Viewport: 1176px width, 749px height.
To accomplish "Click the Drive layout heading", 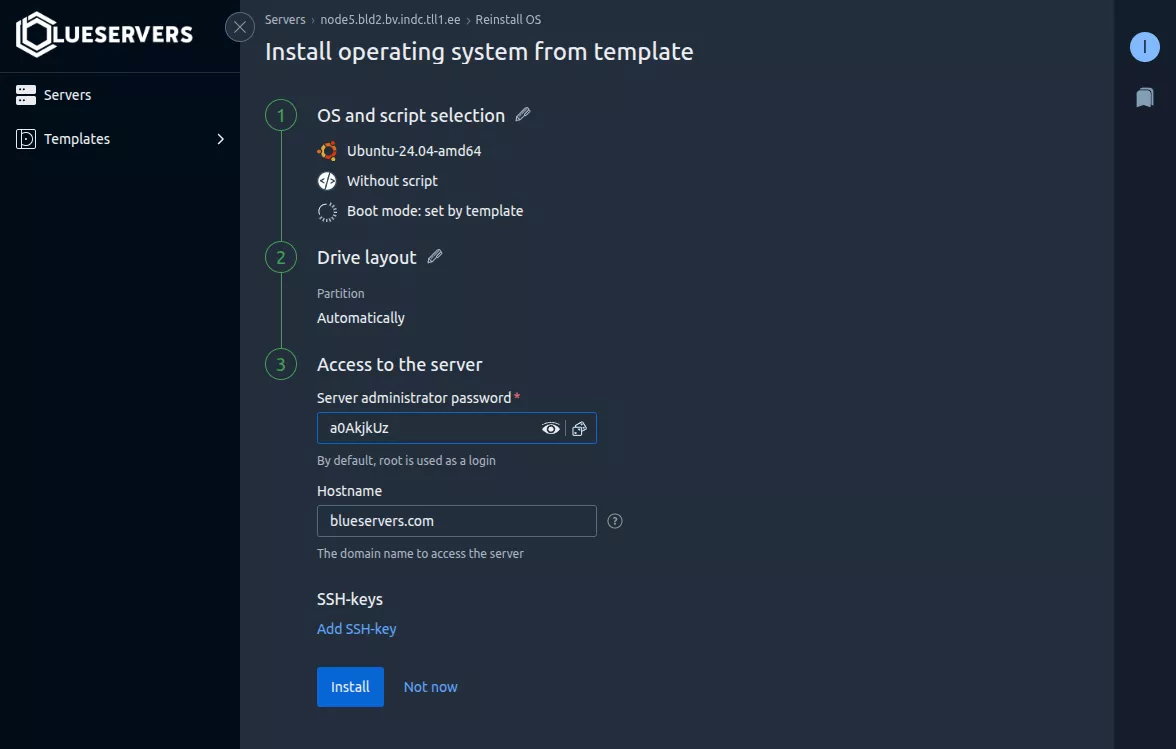I will 367,257.
